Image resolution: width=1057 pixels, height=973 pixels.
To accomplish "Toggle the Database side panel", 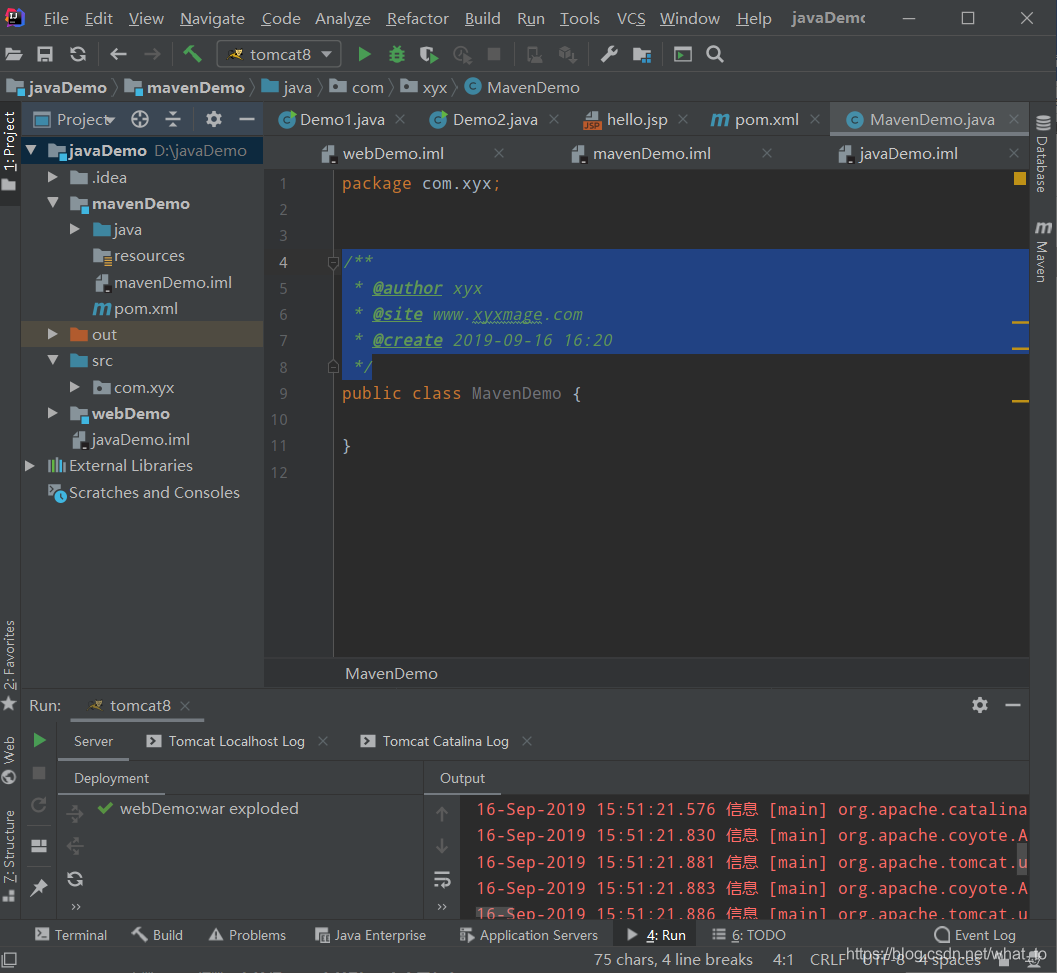I will pyautogui.click(x=1043, y=155).
